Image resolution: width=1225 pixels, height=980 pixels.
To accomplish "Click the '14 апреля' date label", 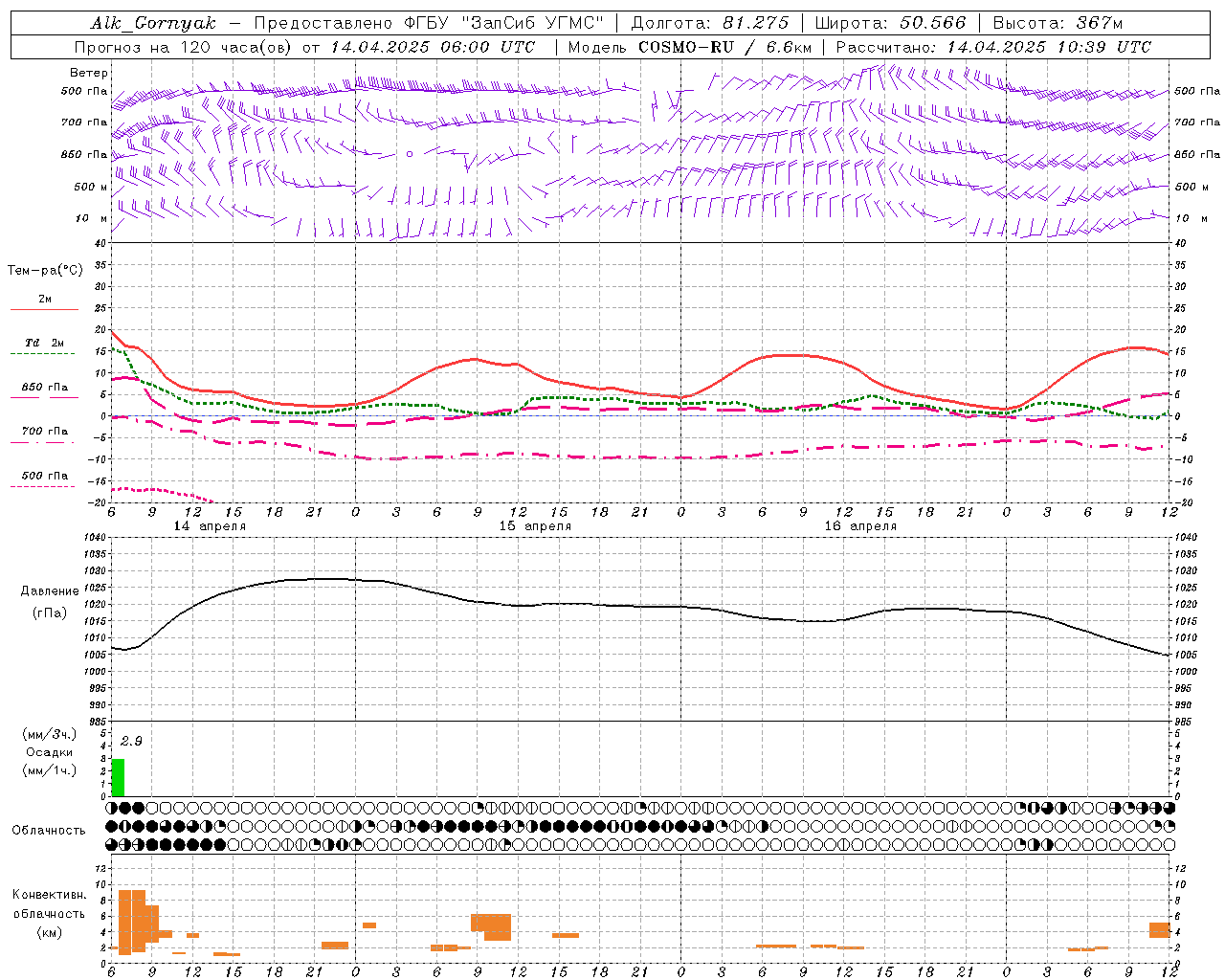I will point(209,526).
